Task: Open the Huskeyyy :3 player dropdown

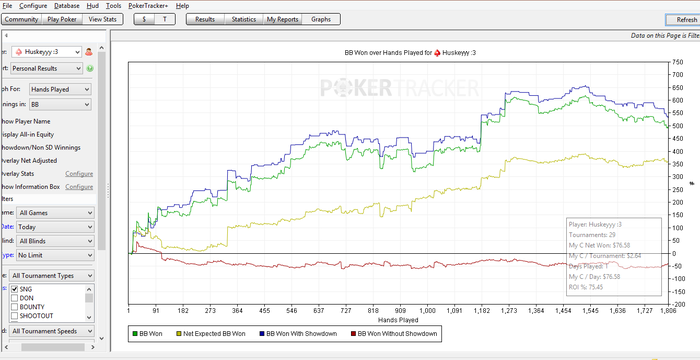Action: [x=46, y=52]
